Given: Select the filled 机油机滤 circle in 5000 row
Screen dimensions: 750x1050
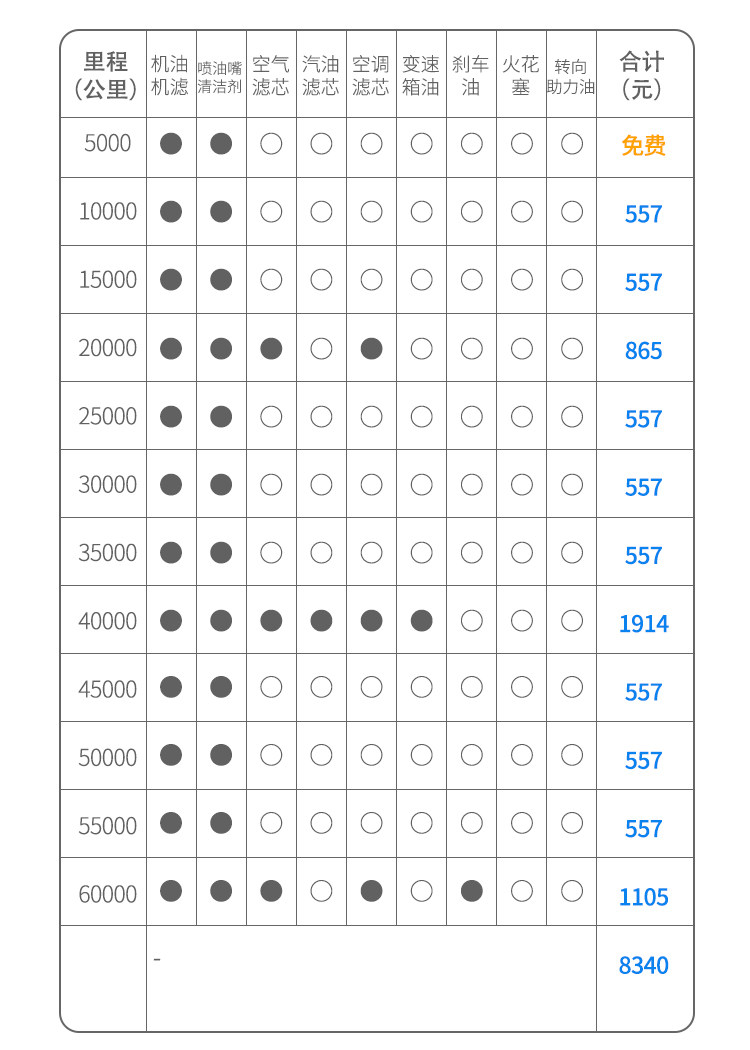Looking at the screenshot, I should (171, 143).
